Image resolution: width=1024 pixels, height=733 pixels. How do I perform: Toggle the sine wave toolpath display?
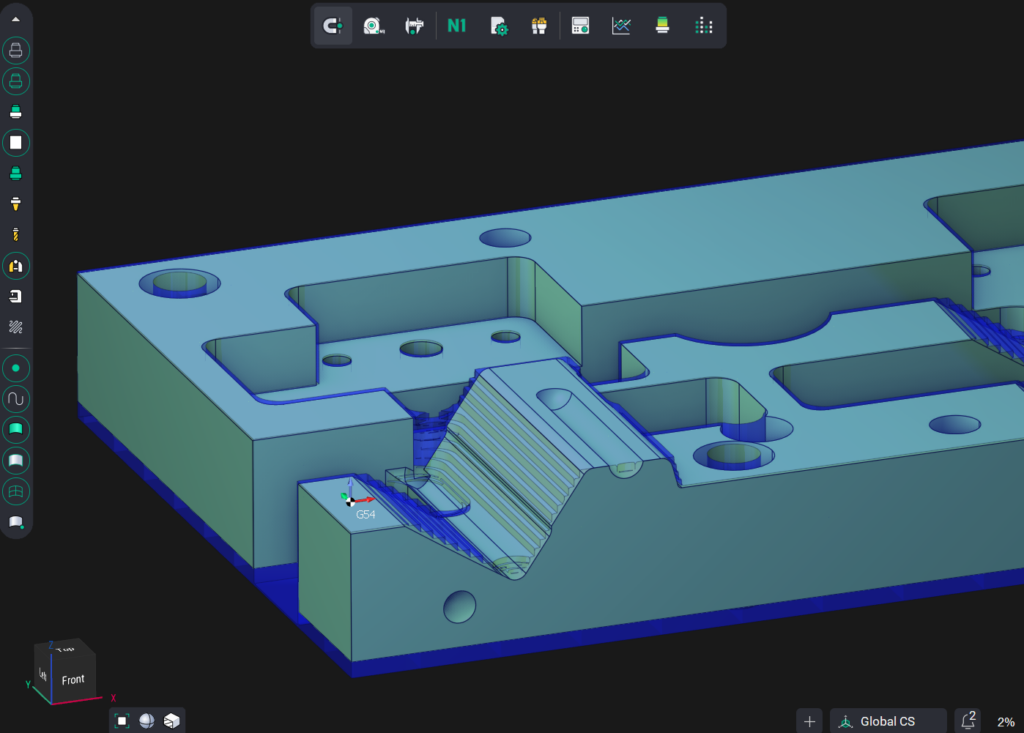[x=17, y=399]
